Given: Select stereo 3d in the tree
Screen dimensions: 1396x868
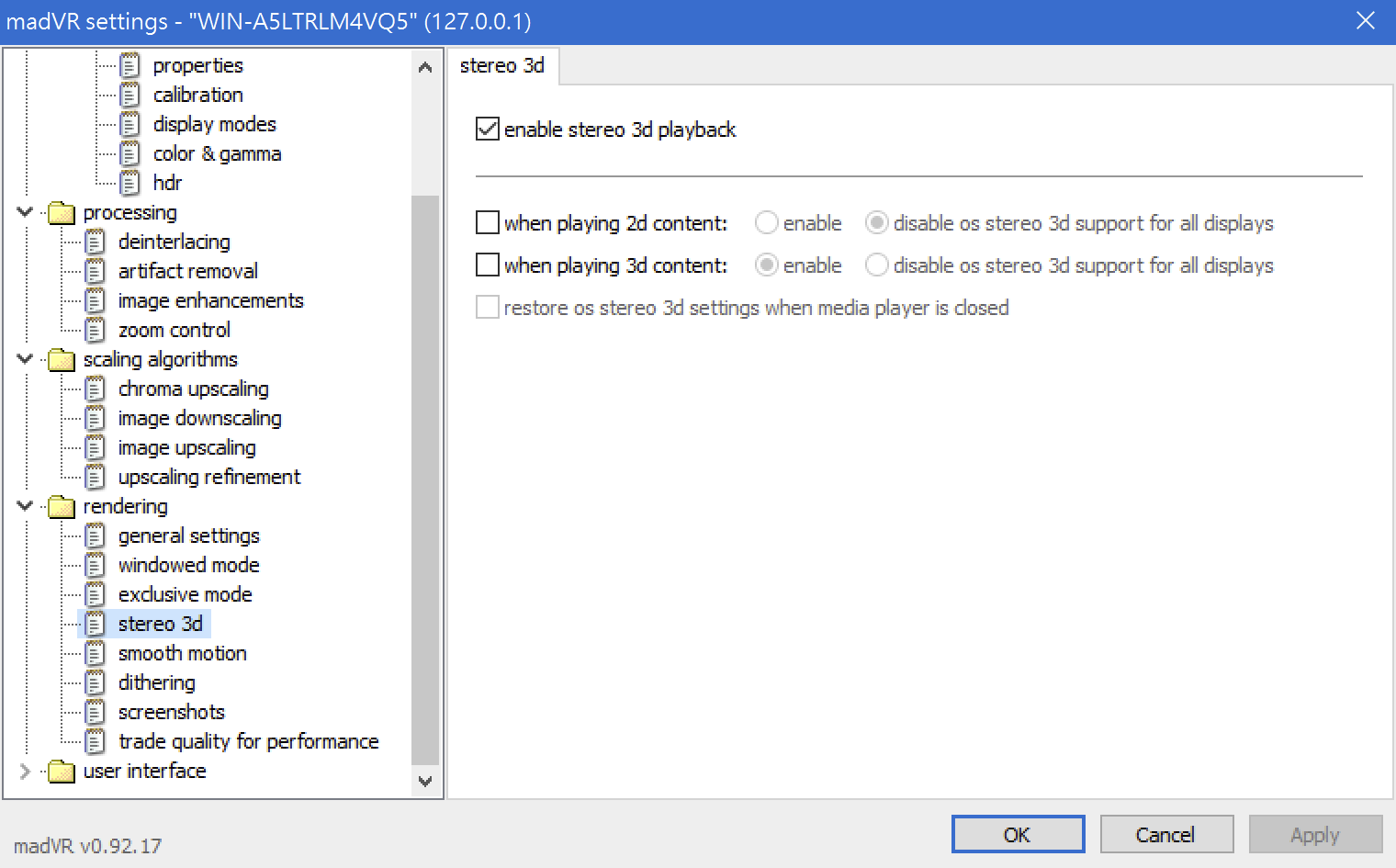Looking at the screenshot, I should pos(160,624).
